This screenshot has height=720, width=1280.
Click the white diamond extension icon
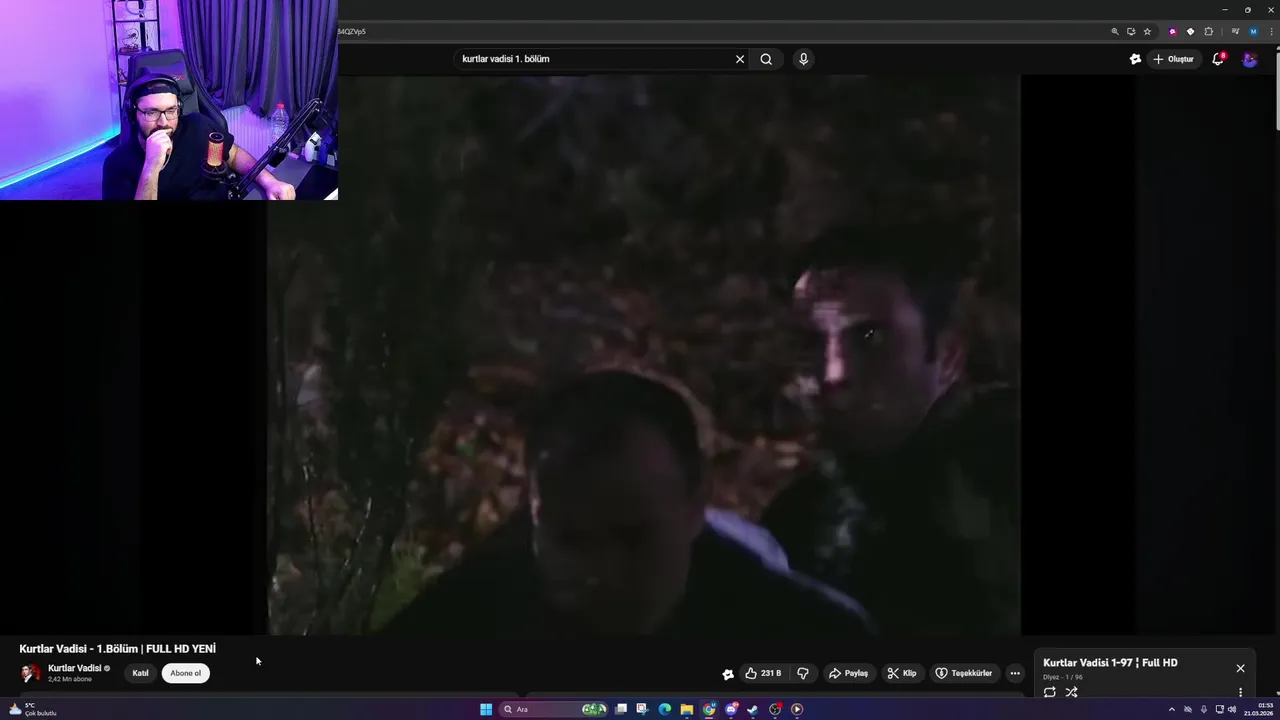[x=1190, y=32]
